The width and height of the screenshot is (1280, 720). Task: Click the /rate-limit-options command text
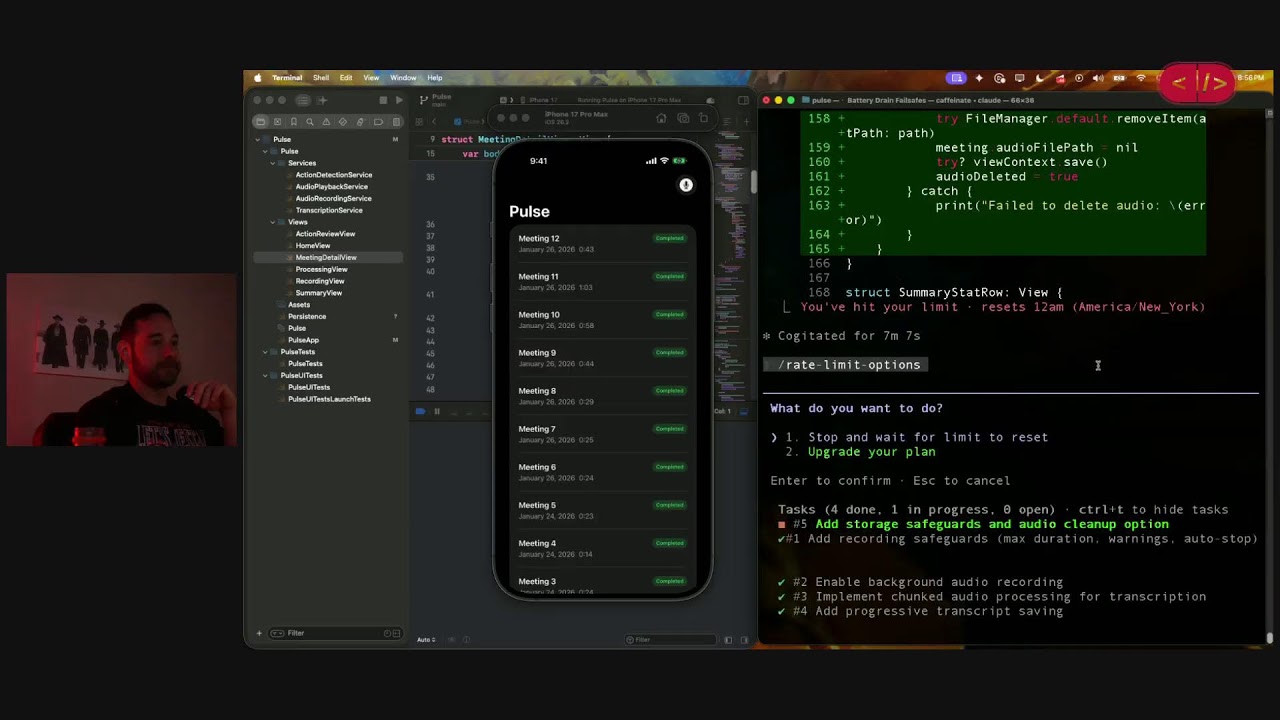[849, 365]
